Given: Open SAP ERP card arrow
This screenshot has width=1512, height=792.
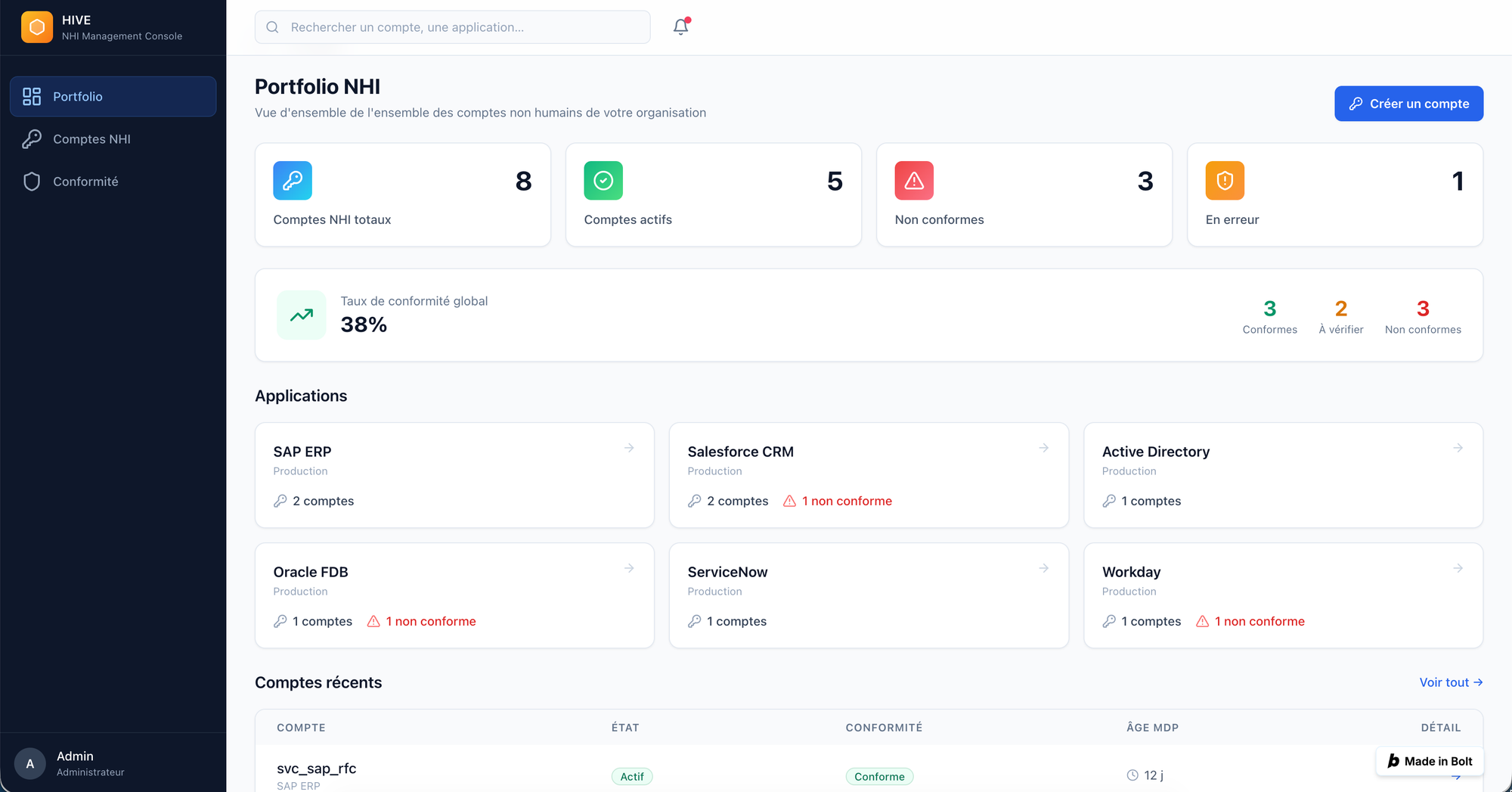Looking at the screenshot, I should 629,448.
